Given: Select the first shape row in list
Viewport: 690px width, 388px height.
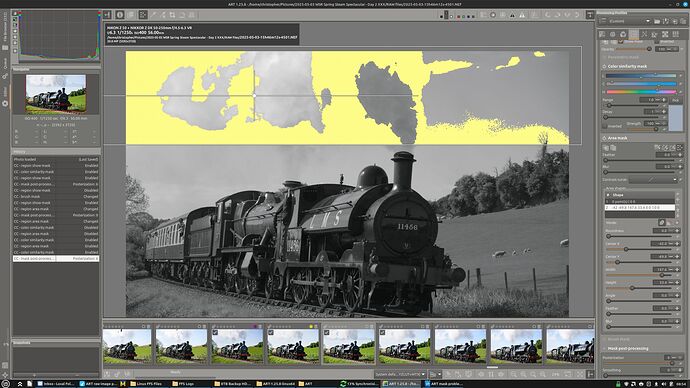Looking at the screenshot, I should 640,201.
